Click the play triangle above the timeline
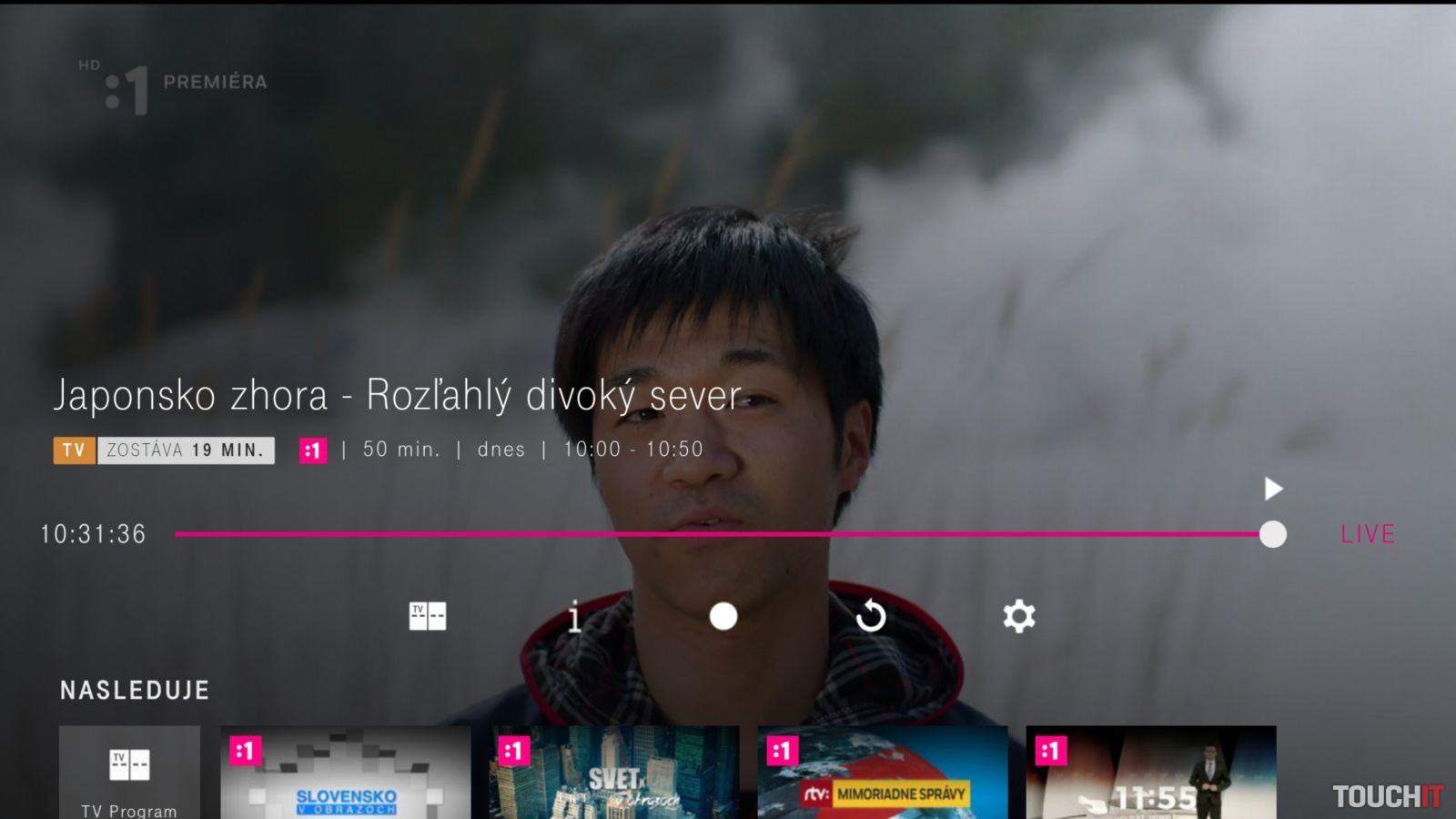This screenshot has height=819, width=1456. coord(1273,489)
